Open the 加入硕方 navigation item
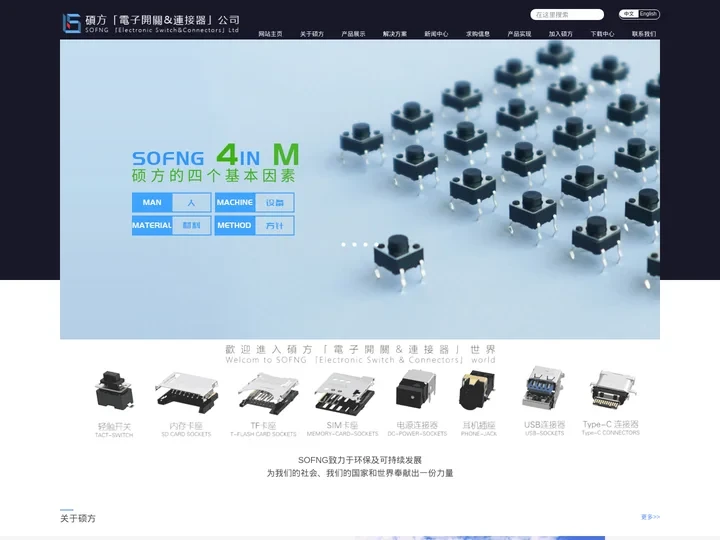720x540 pixels. pyautogui.click(x=561, y=34)
